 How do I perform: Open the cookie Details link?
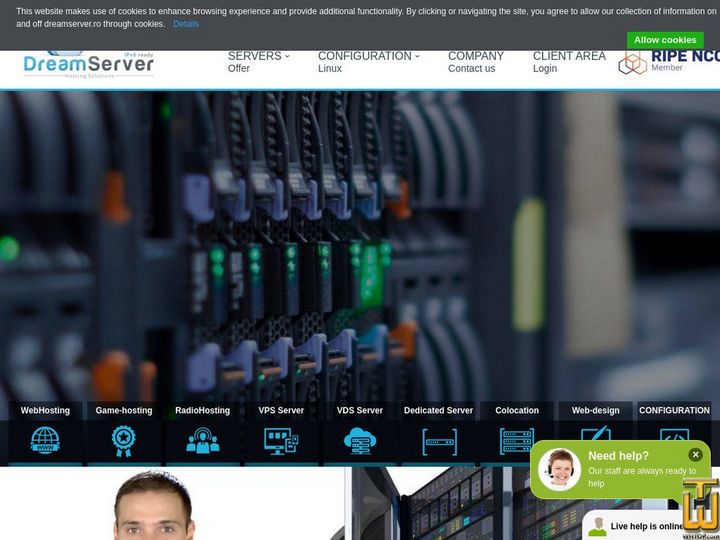(185, 24)
